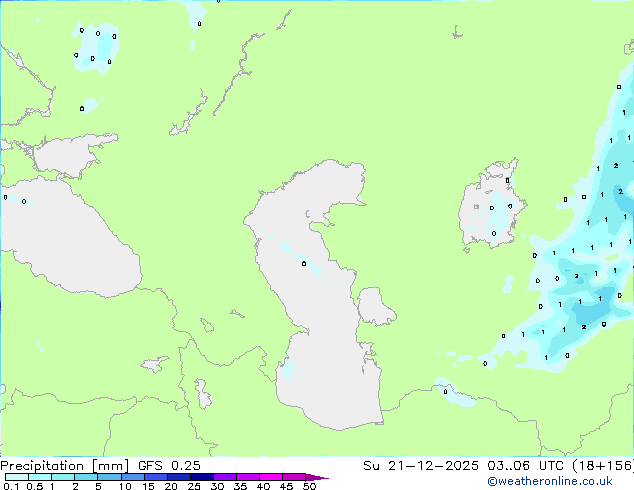
Task: Click the Aral Sea water body
Action: coord(490,210)
